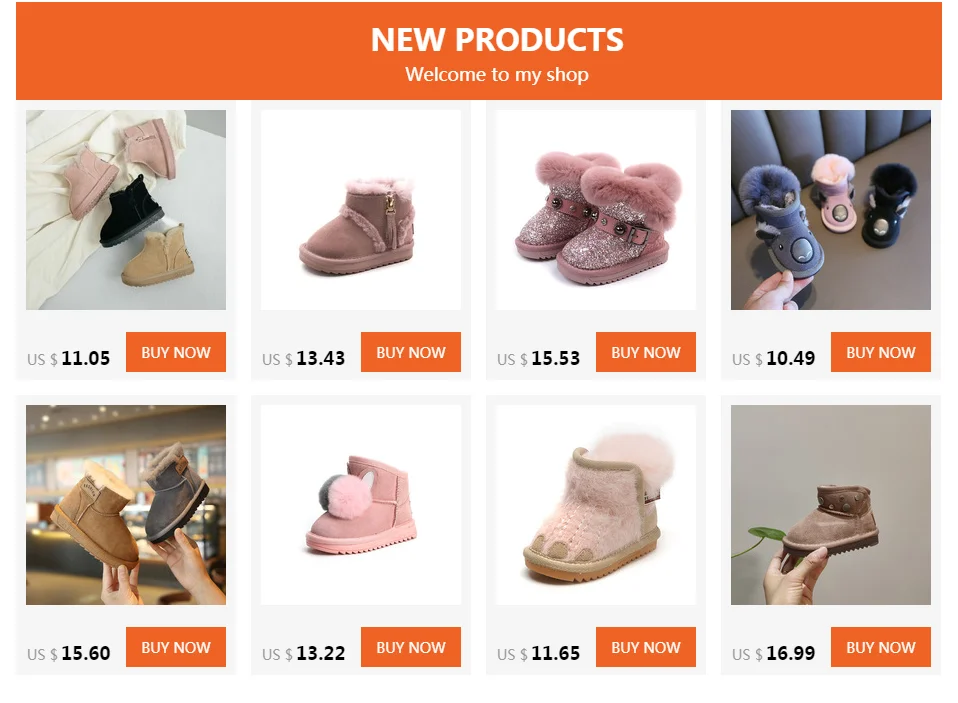Click the NEW PRODUCTS banner heading
This screenshot has width=958, height=703.
point(497,40)
